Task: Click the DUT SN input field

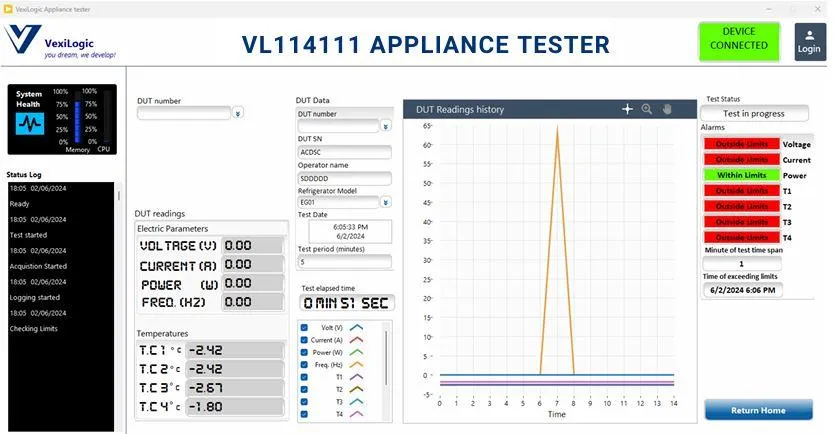Action: [x=345, y=152]
